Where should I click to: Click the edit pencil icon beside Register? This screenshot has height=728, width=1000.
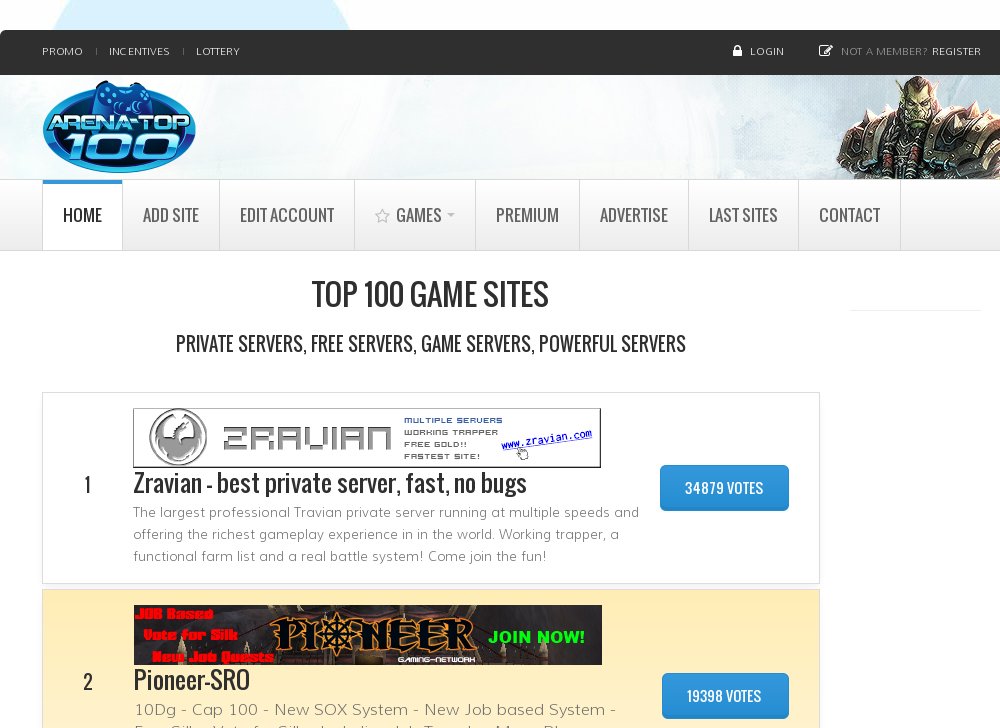coord(825,51)
